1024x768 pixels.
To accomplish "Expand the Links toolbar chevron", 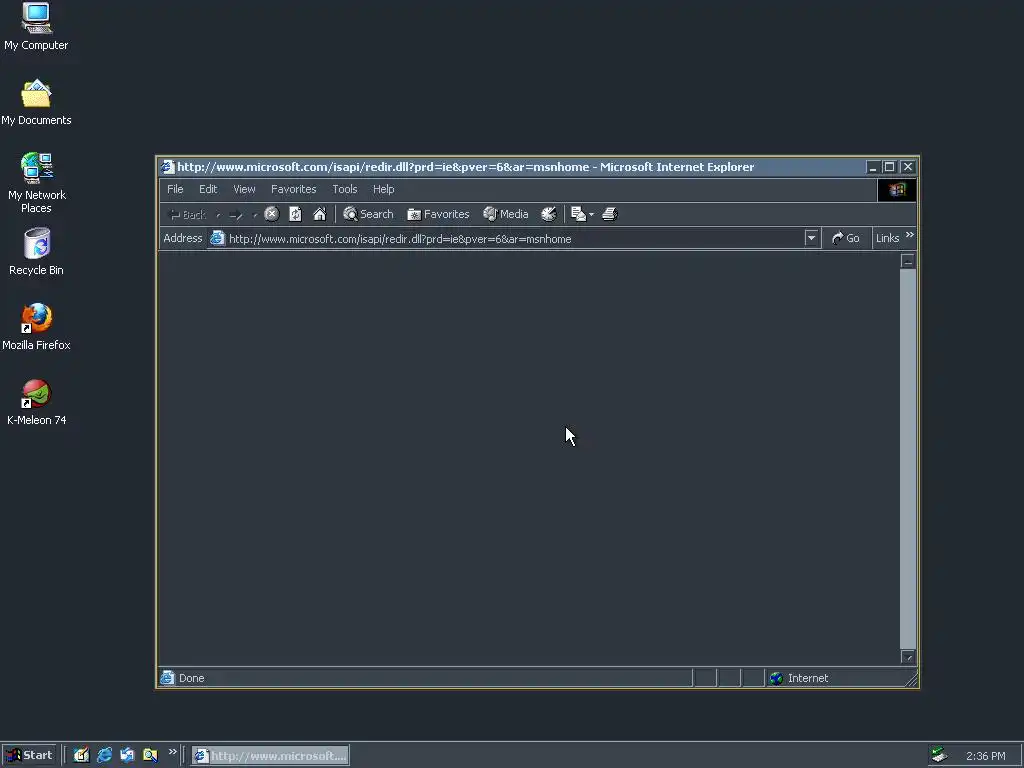I will click(910, 234).
